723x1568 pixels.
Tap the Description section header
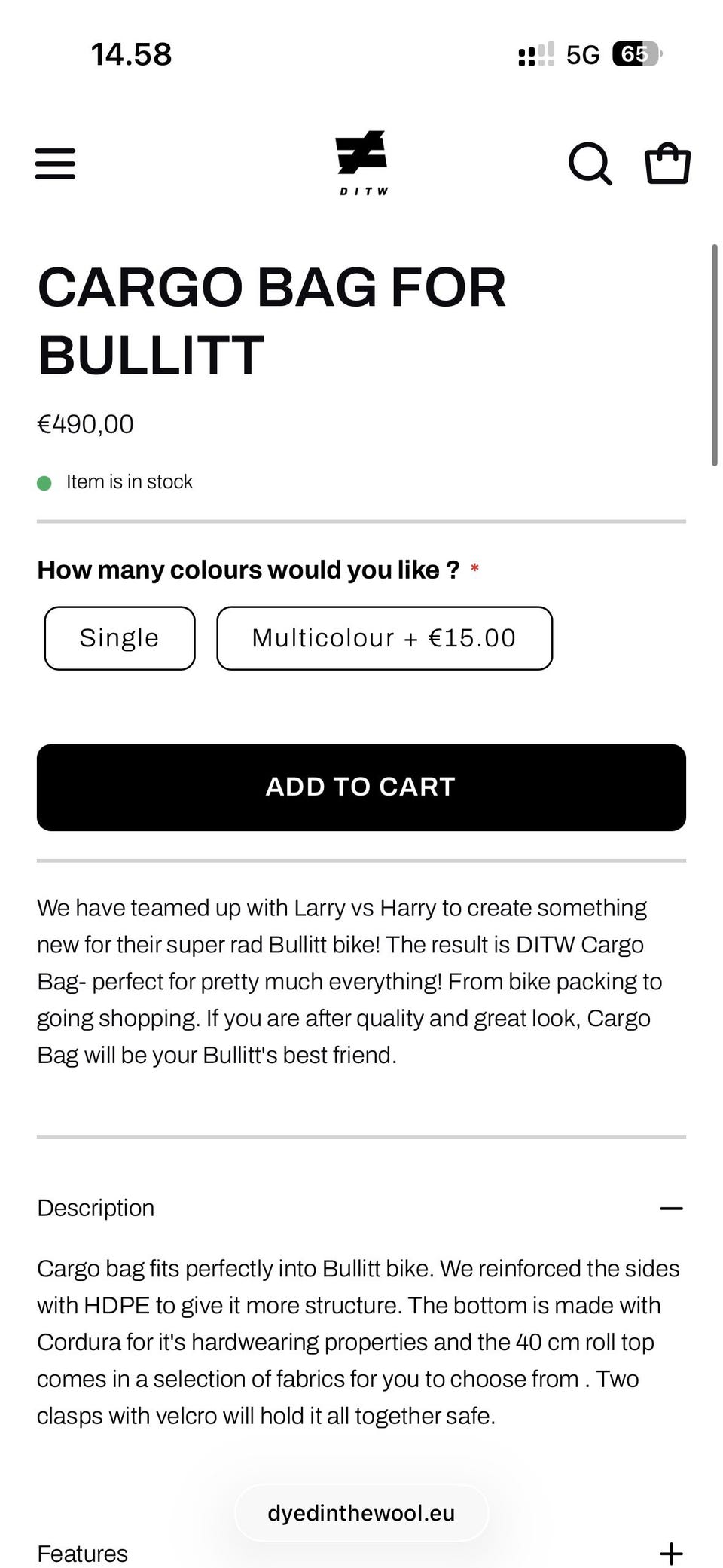pos(96,1208)
